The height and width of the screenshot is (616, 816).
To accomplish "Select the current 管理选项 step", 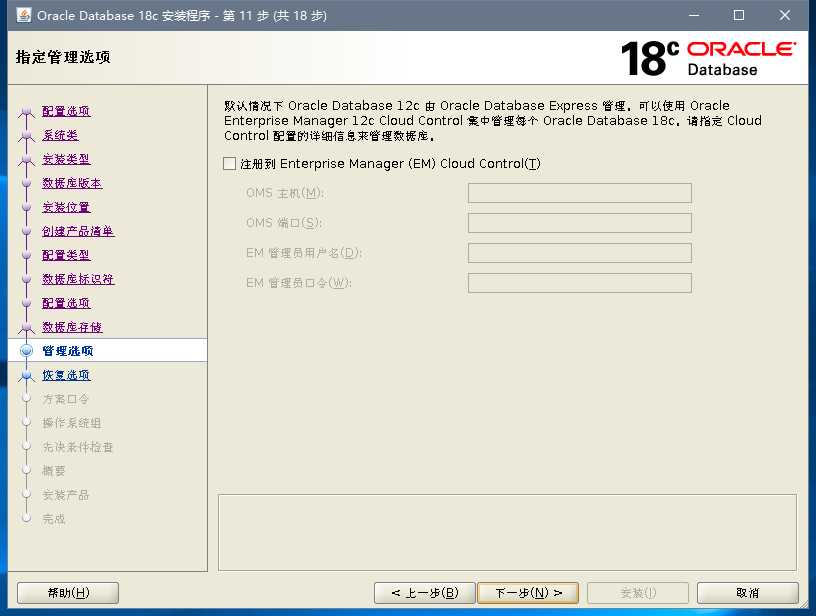I will 68,351.
